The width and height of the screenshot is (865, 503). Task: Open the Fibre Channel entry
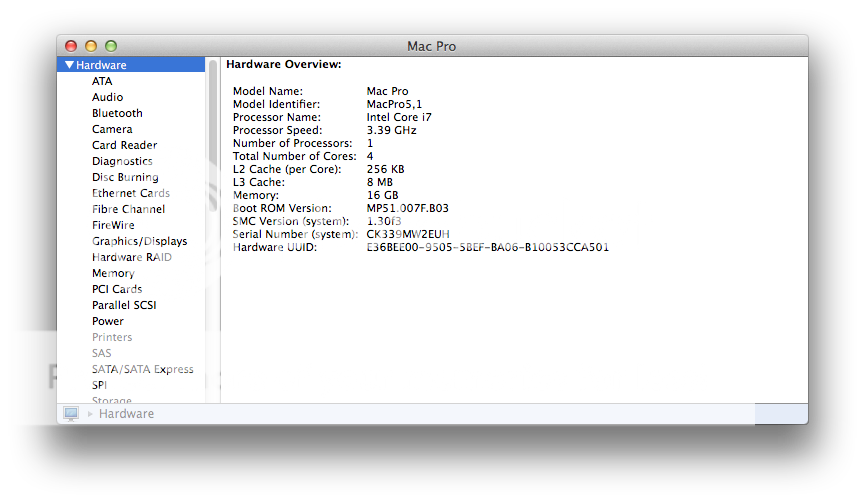tap(128, 209)
